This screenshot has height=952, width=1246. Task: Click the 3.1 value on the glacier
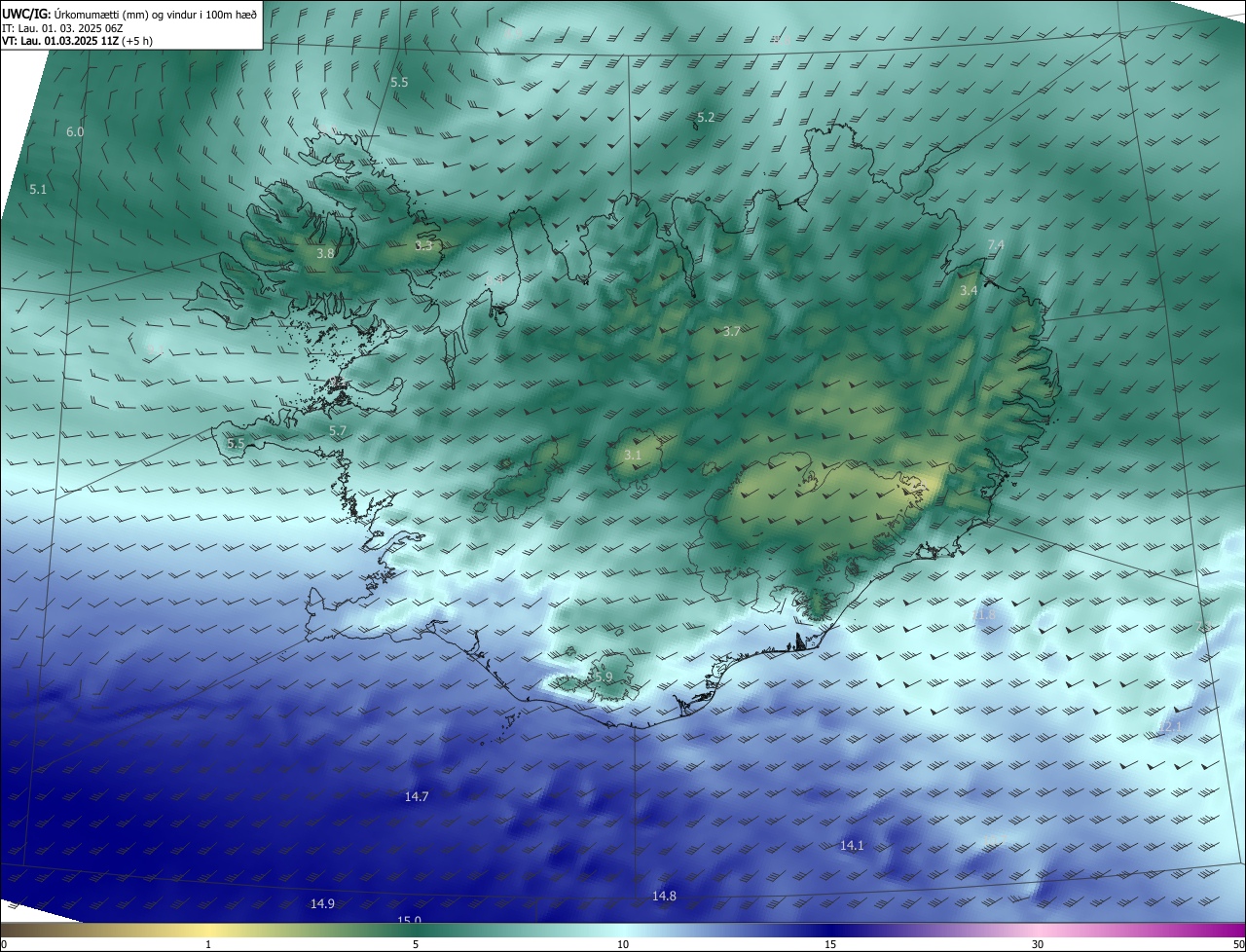[633, 455]
